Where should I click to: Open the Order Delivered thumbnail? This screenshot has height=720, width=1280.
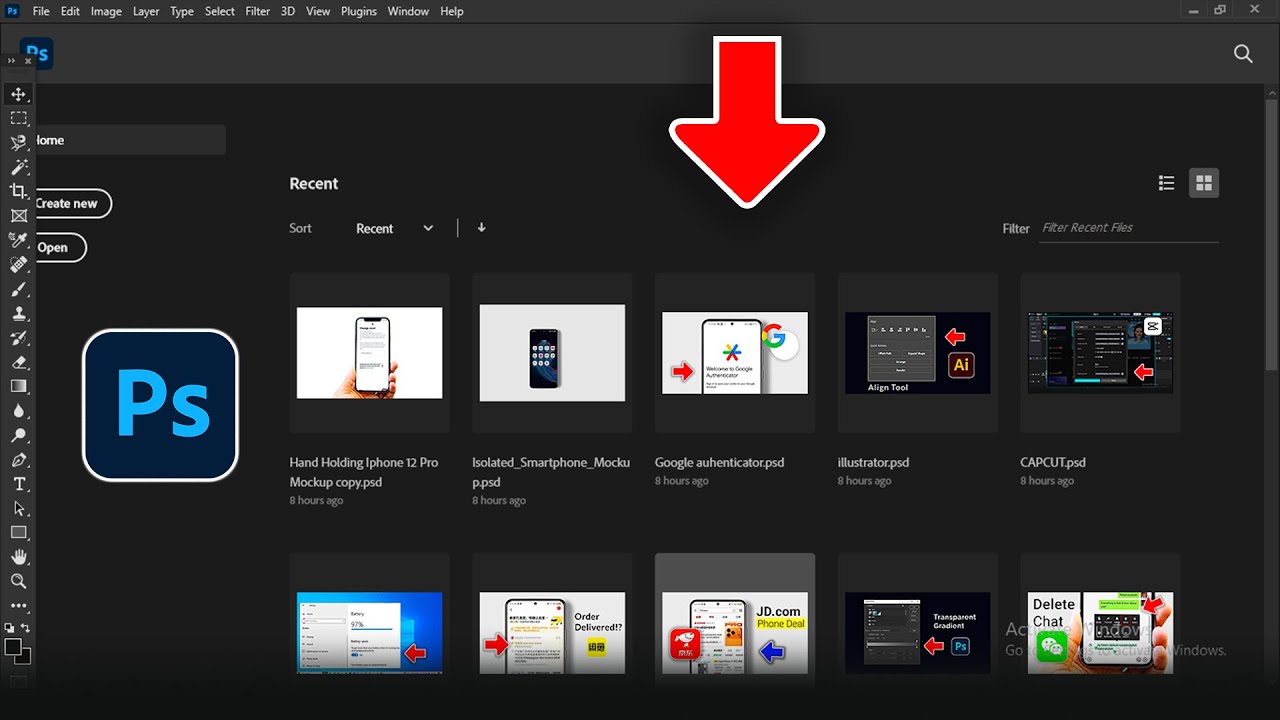[x=552, y=632]
